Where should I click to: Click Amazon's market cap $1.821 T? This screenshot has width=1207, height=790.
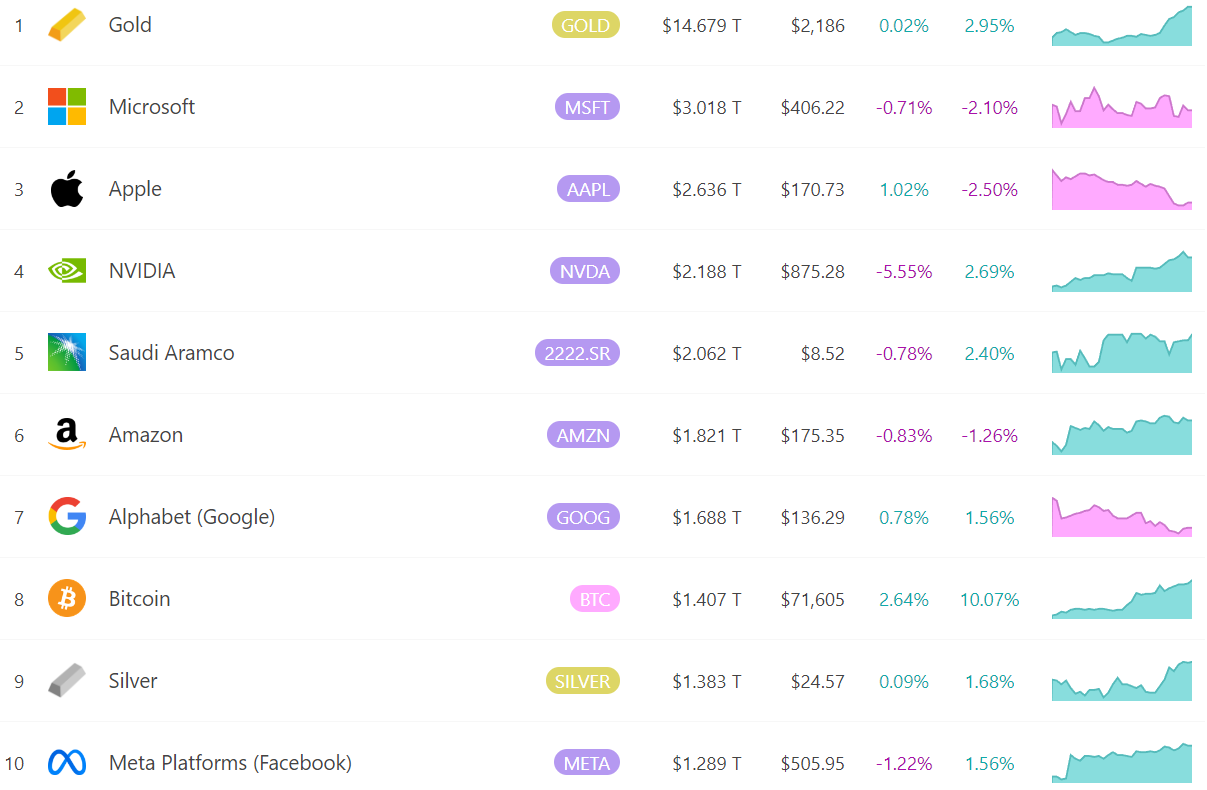[707, 436]
